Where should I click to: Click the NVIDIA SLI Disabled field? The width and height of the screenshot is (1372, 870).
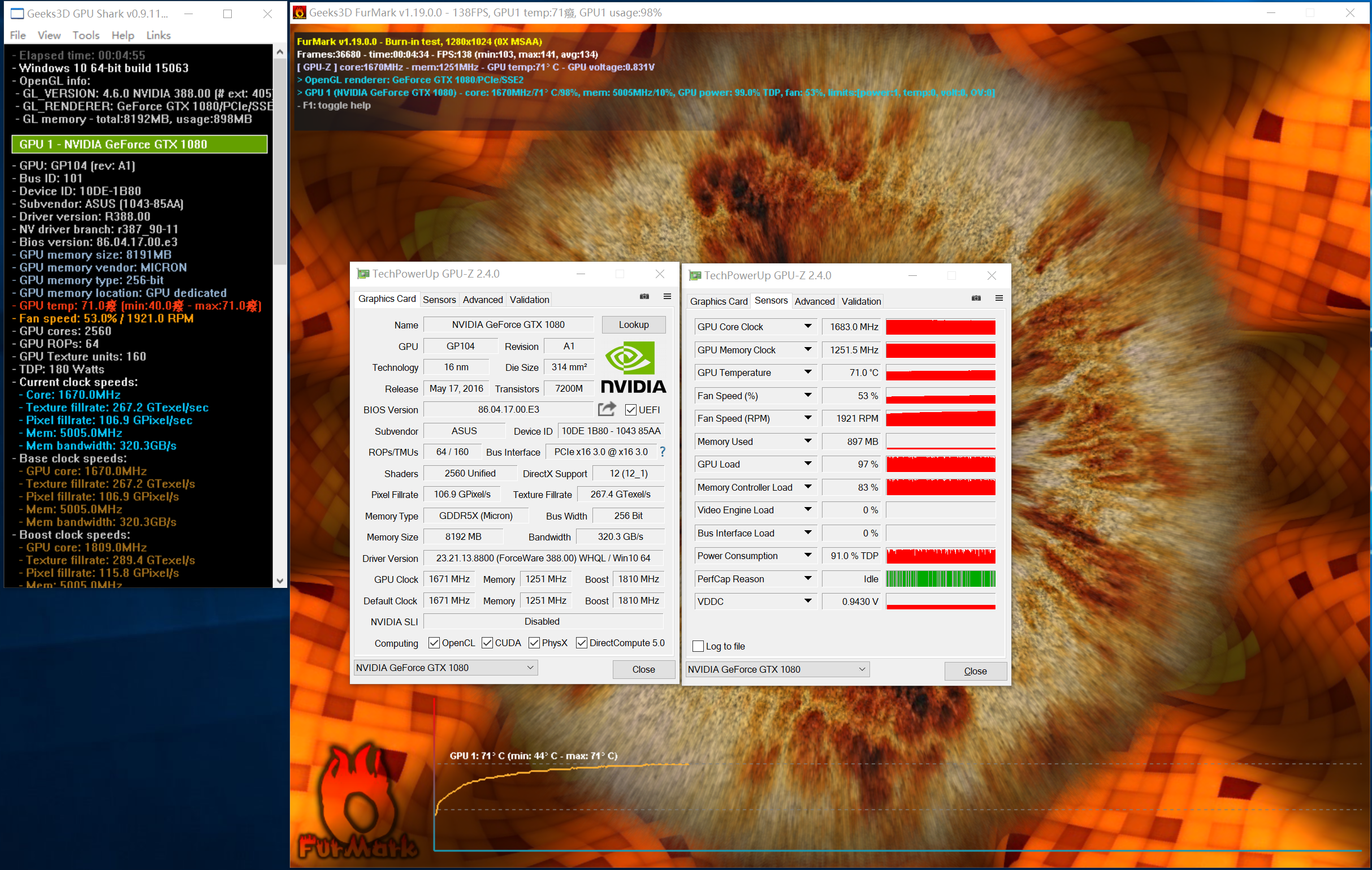(x=543, y=621)
